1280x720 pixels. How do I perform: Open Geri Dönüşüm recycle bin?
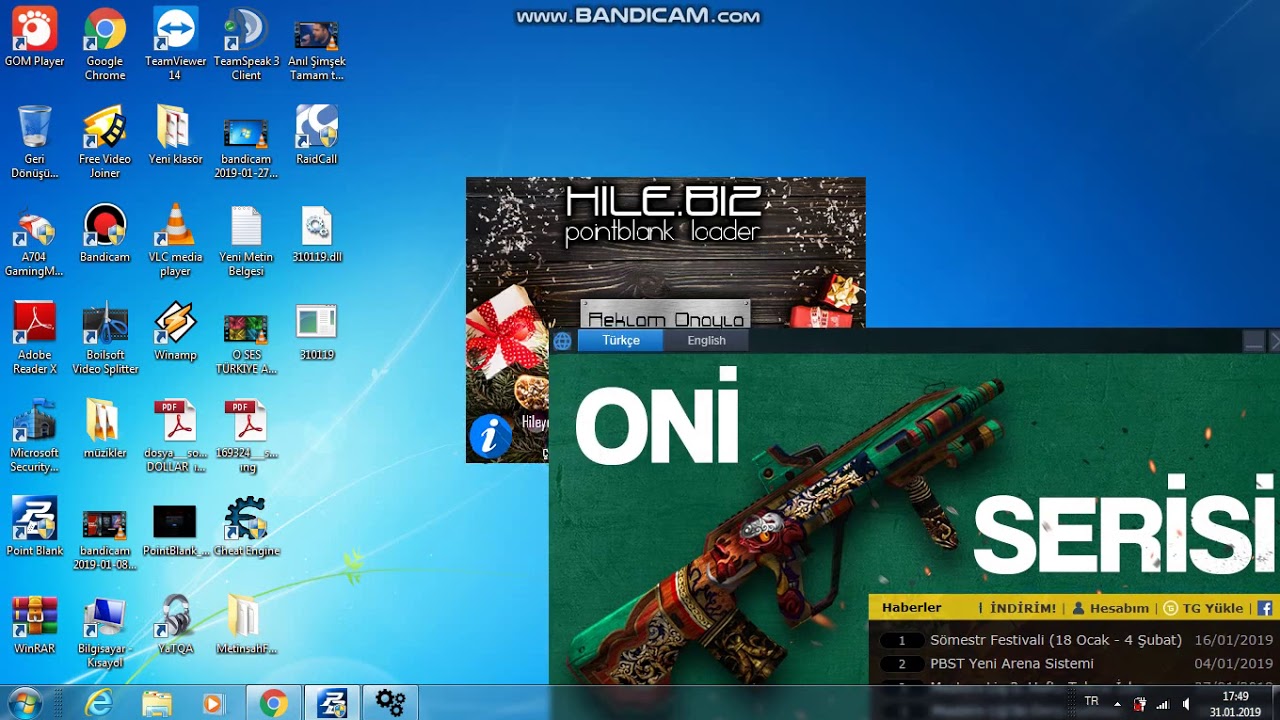[x=34, y=142]
